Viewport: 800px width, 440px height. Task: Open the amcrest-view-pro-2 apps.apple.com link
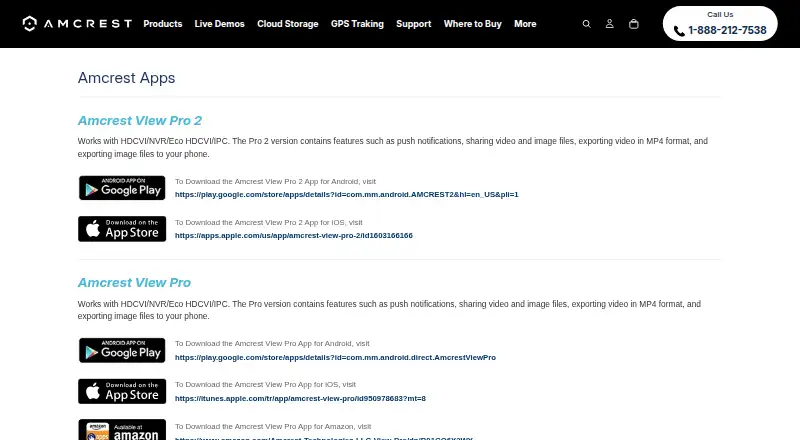pyautogui.click(x=294, y=235)
